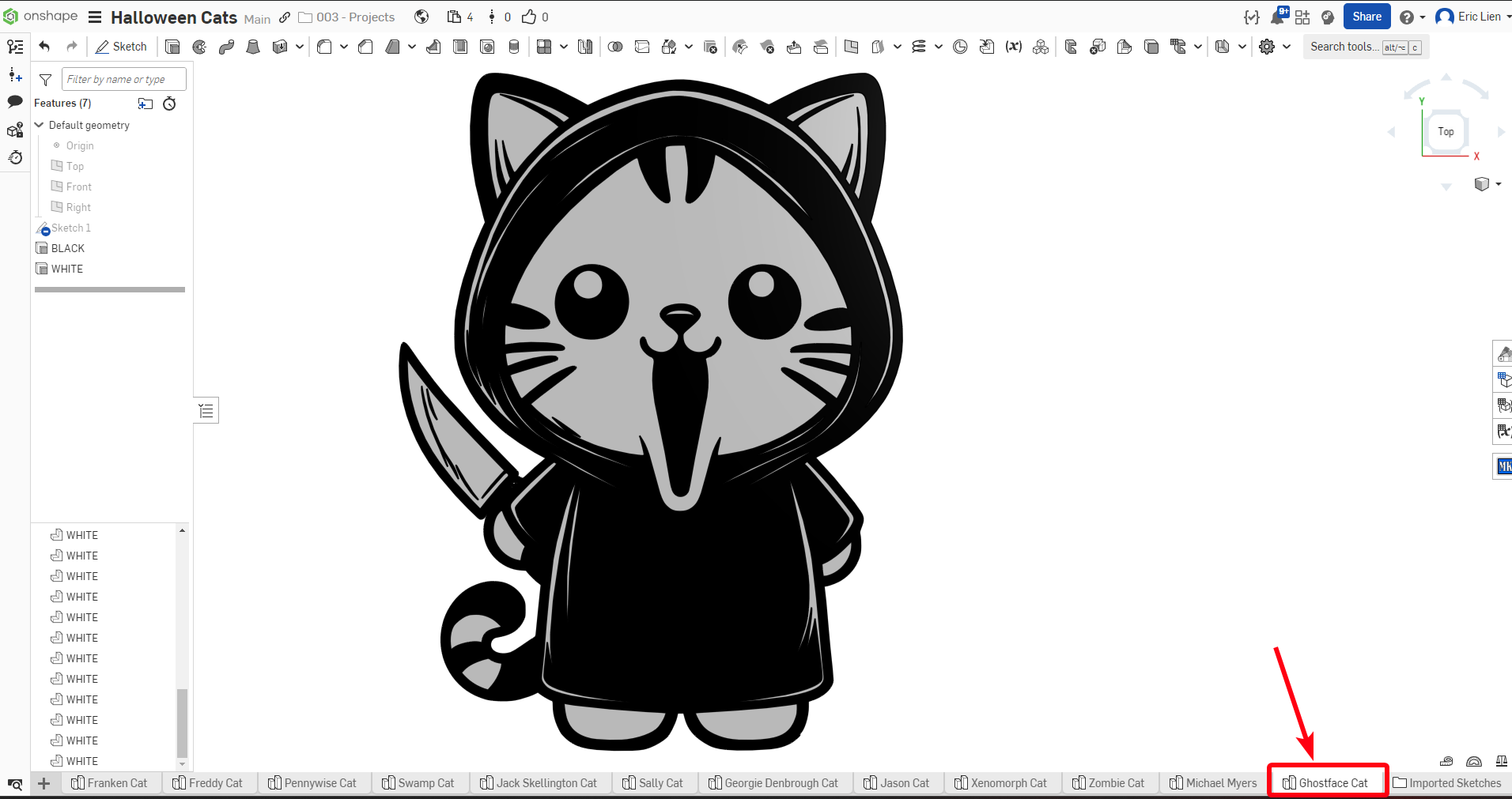
Task: Click the Top face of view cube
Action: tap(1446, 132)
